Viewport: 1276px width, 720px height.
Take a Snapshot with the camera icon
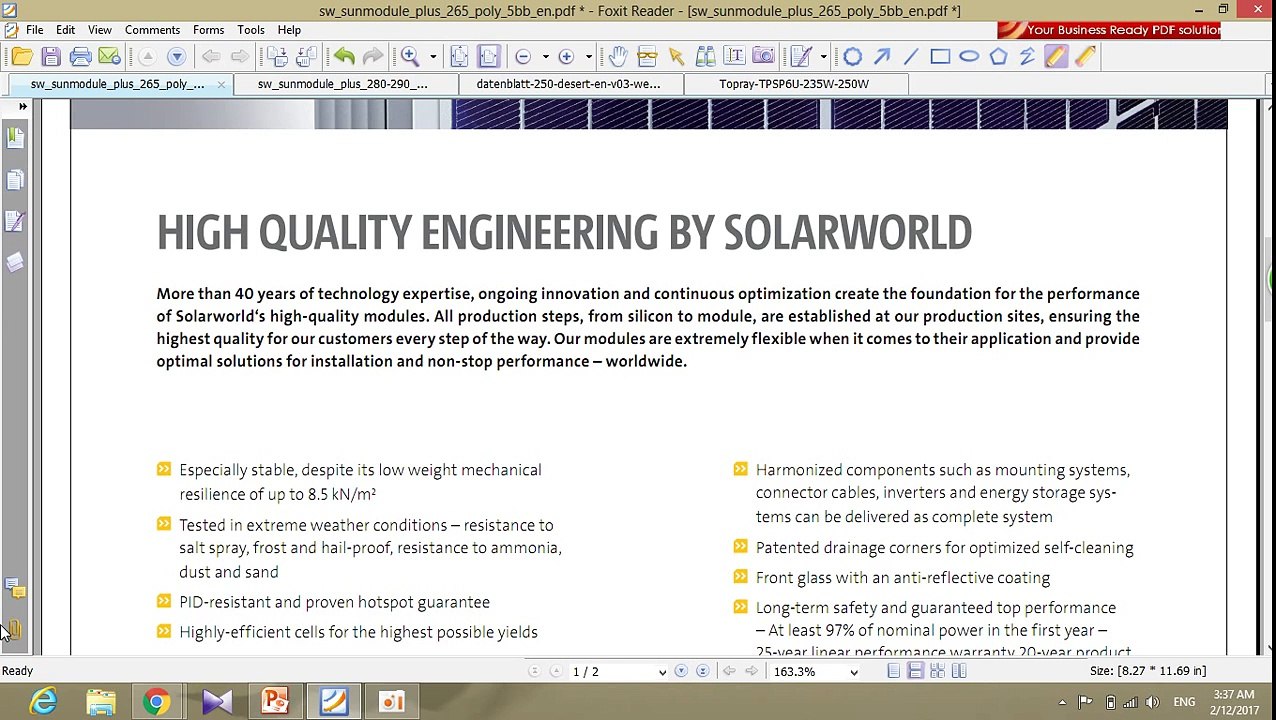pyautogui.click(x=763, y=57)
